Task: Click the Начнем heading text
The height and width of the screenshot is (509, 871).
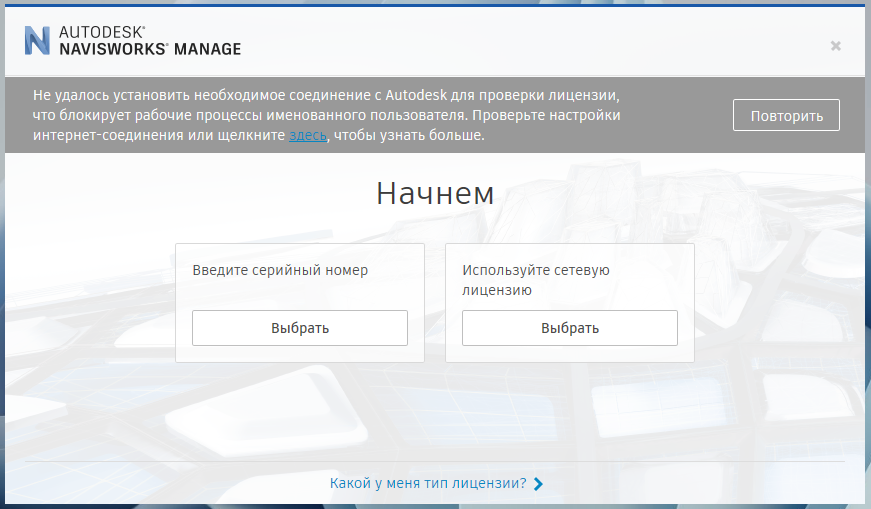Action: [435, 193]
